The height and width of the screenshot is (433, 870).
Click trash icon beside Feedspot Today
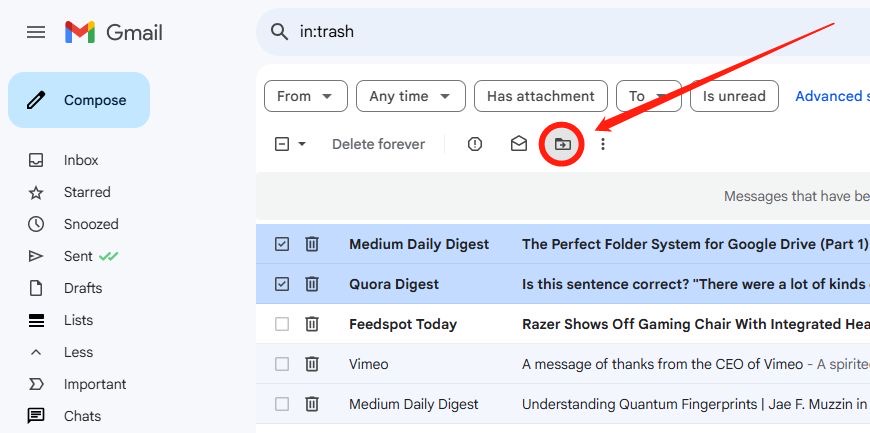pos(312,324)
